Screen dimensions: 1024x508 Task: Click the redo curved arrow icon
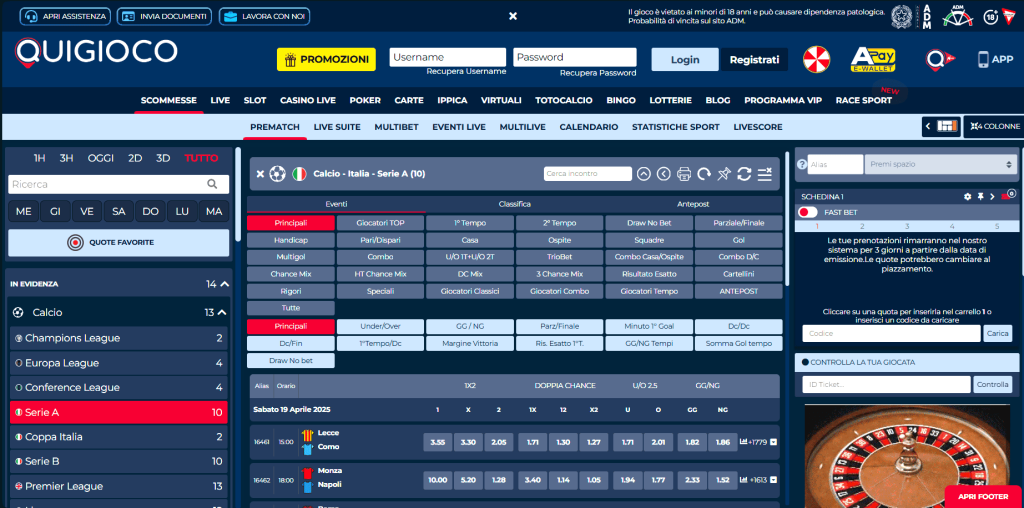point(704,174)
